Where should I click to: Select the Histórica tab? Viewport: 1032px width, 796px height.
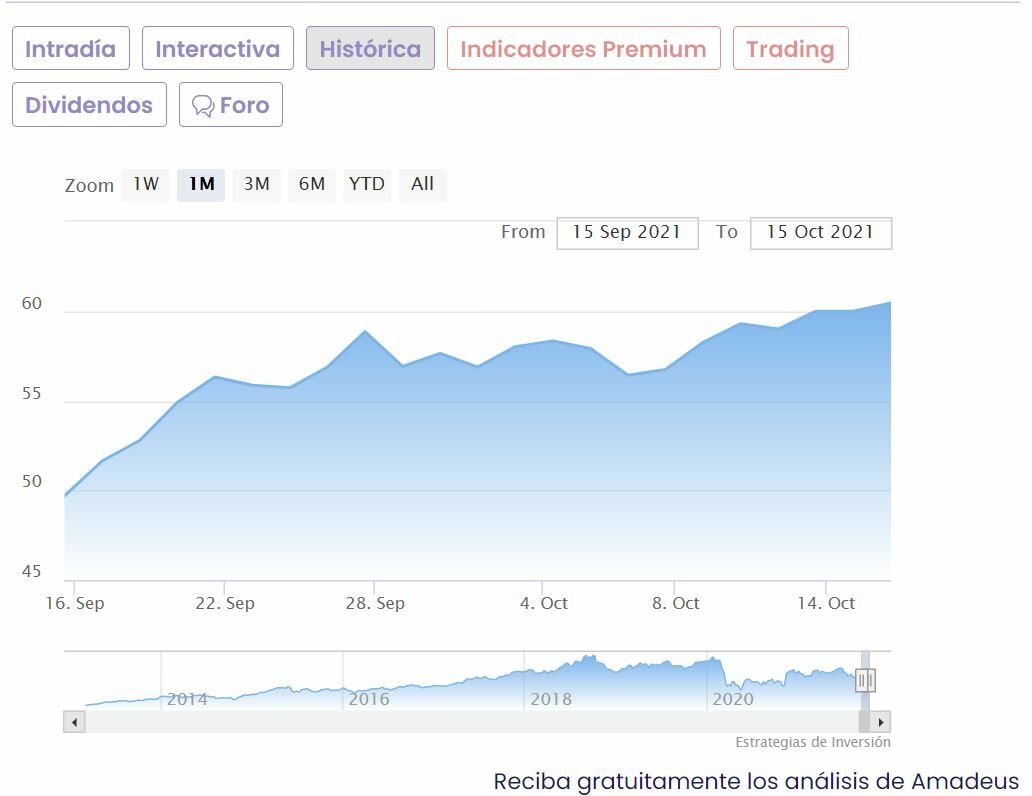(x=370, y=48)
